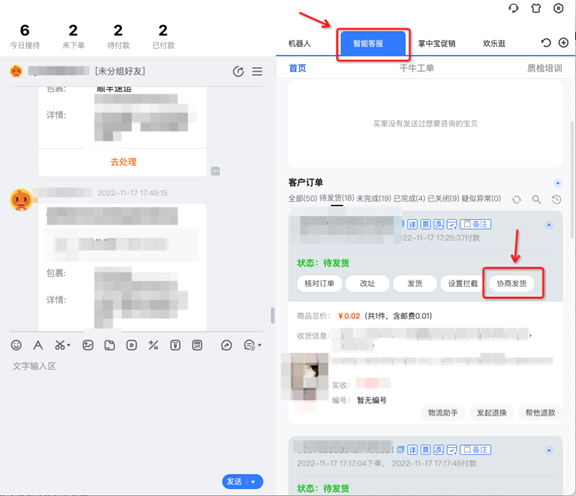Click the circular transfer icon in chat header
The height and width of the screenshot is (496, 576).
coord(238,71)
